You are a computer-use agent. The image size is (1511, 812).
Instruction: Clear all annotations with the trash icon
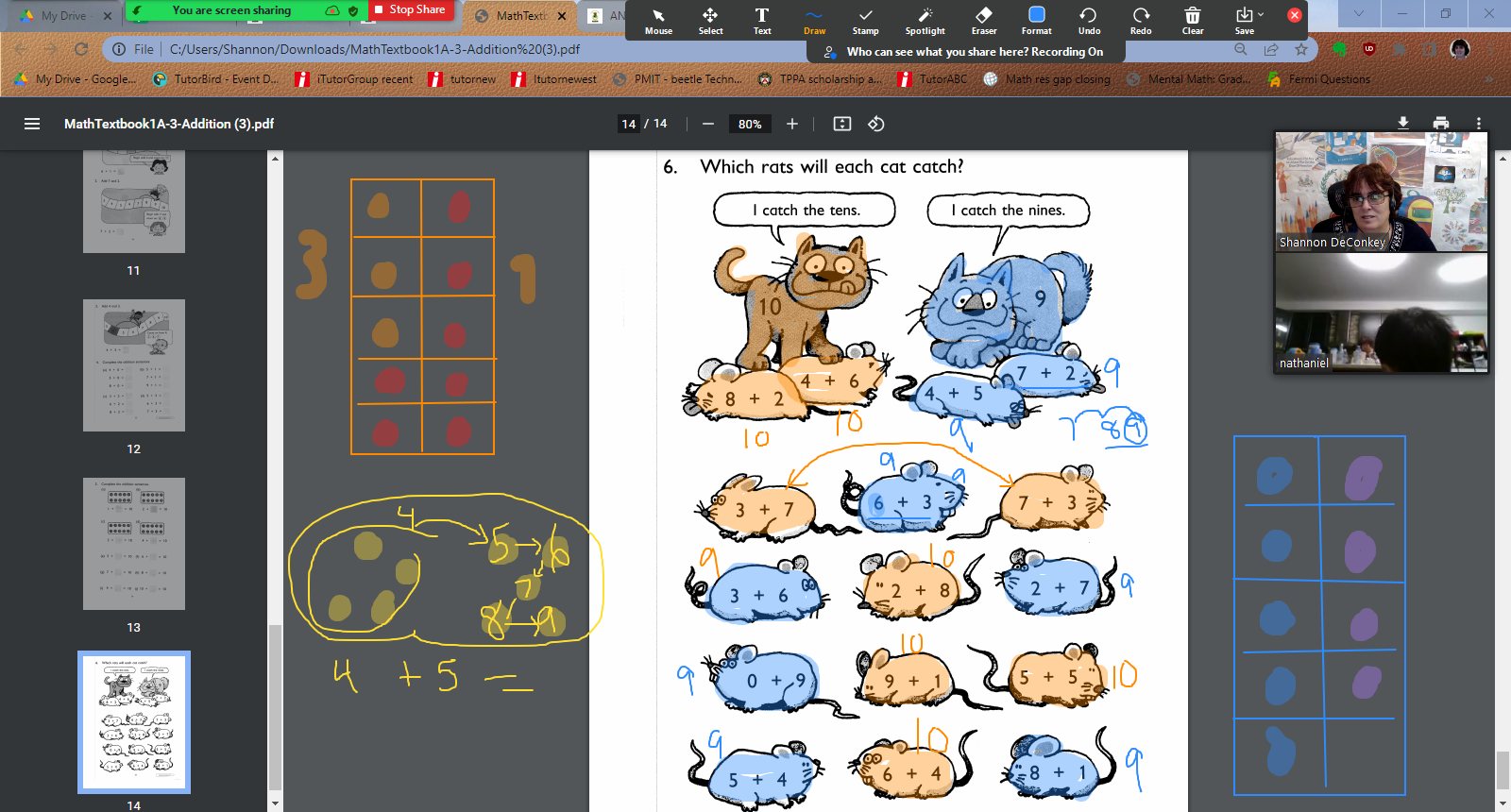(1193, 20)
